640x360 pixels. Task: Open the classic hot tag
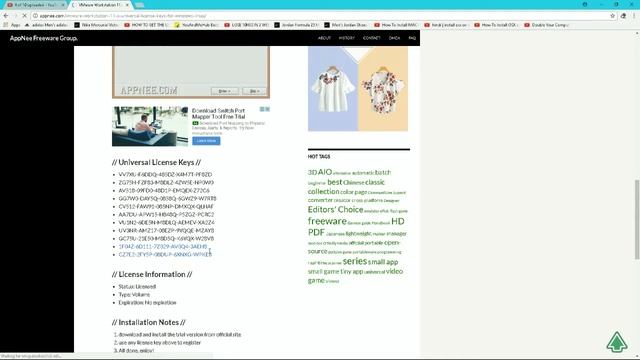375,182
